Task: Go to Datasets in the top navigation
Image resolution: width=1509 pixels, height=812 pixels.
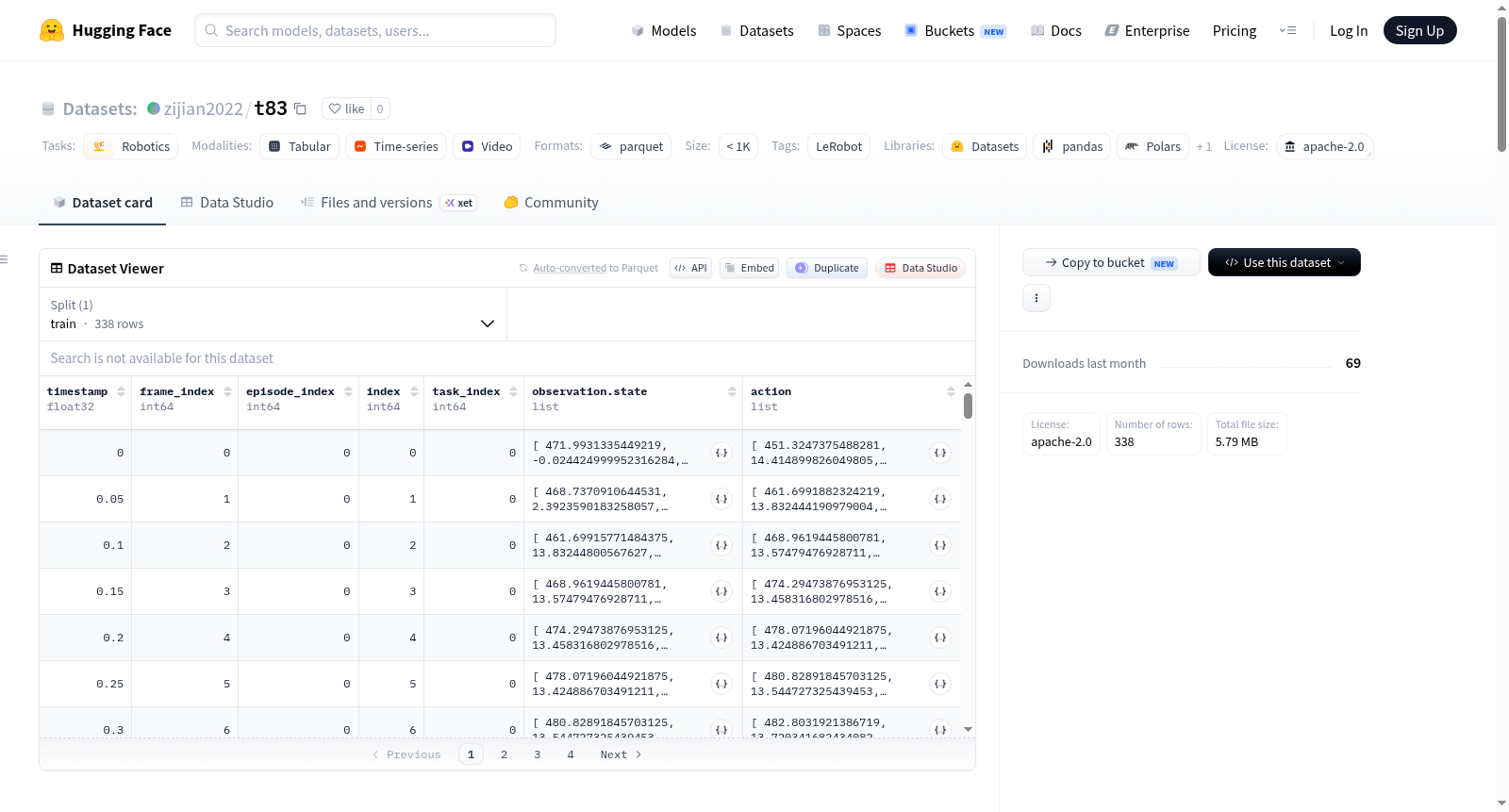Action: pyautogui.click(x=757, y=30)
